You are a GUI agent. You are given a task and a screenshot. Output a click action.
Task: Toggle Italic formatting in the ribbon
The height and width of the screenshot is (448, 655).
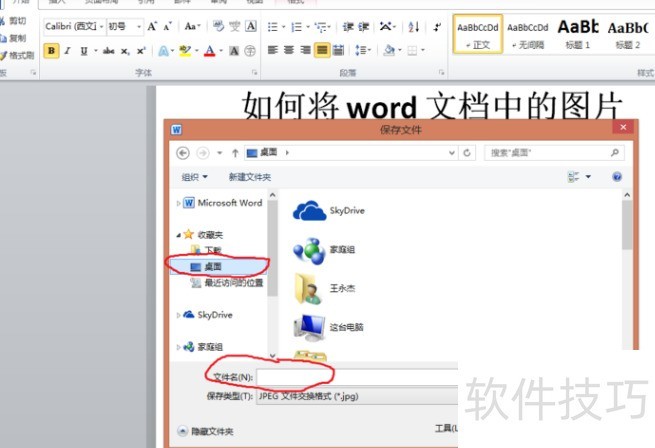[x=67, y=50]
